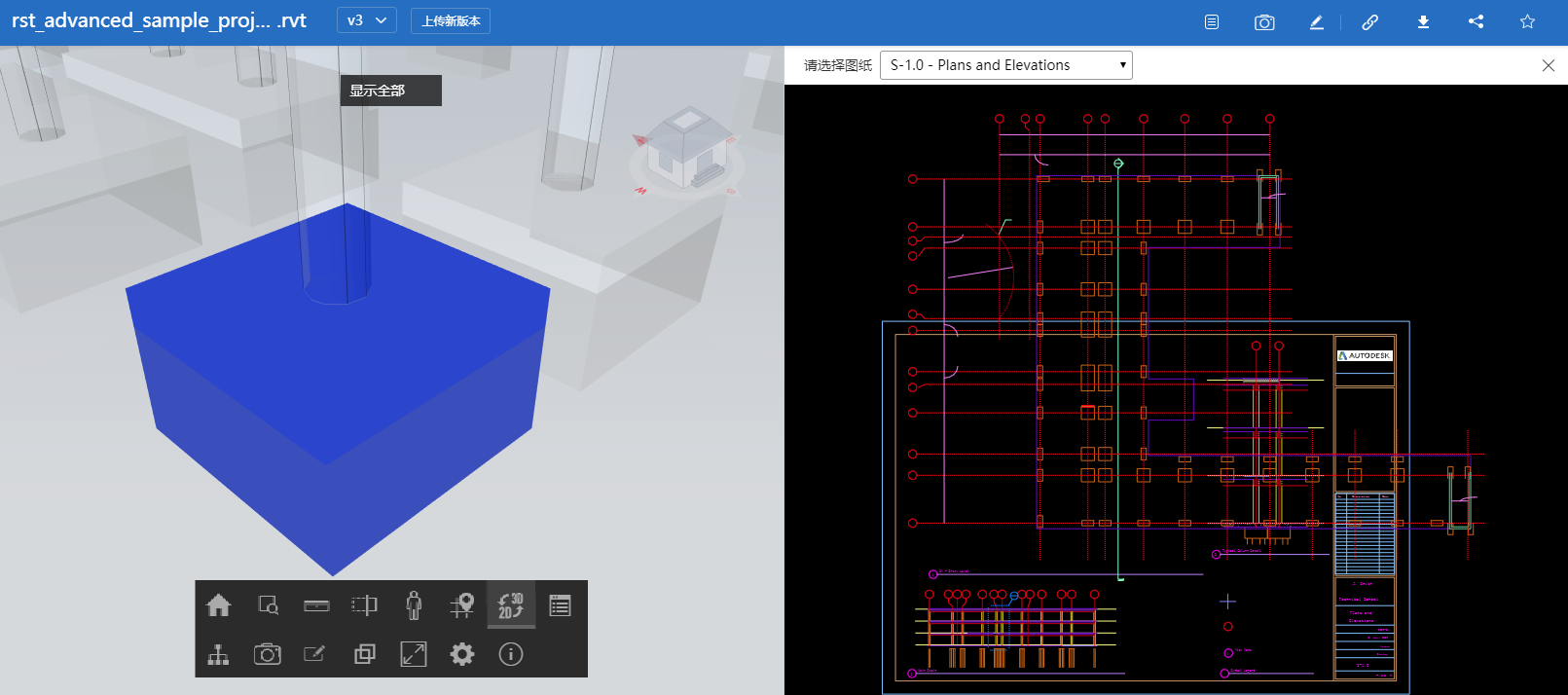Viewport: 1568px width, 695px height.
Task: Show model information via the info icon
Action: click(x=511, y=654)
